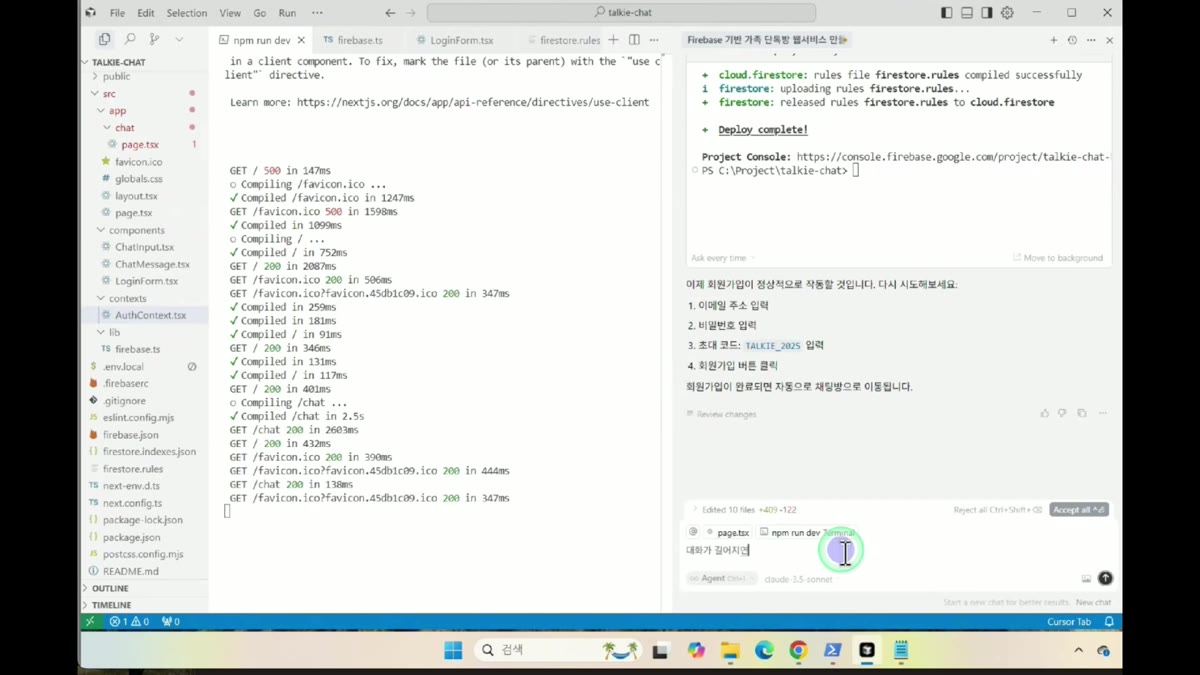Open the File menu
The height and width of the screenshot is (675, 1200).
(x=117, y=13)
